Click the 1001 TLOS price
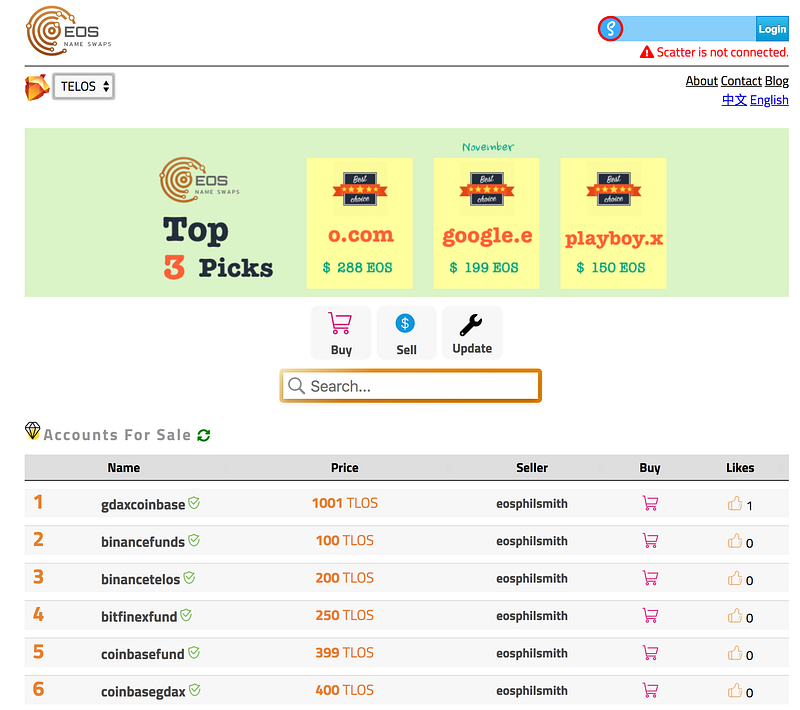This screenshot has height=710, width=800. point(345,503)
